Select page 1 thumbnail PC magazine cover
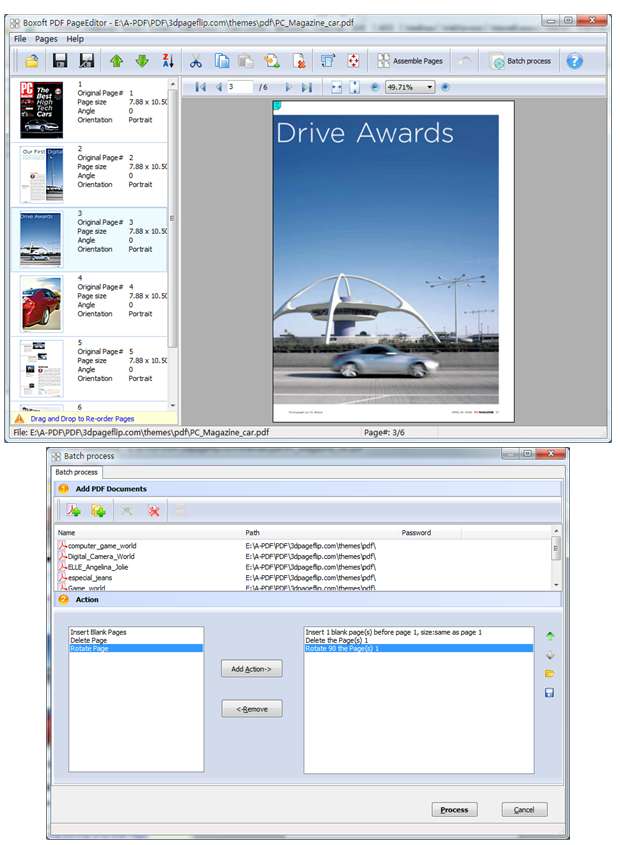 tap(42, 110)
